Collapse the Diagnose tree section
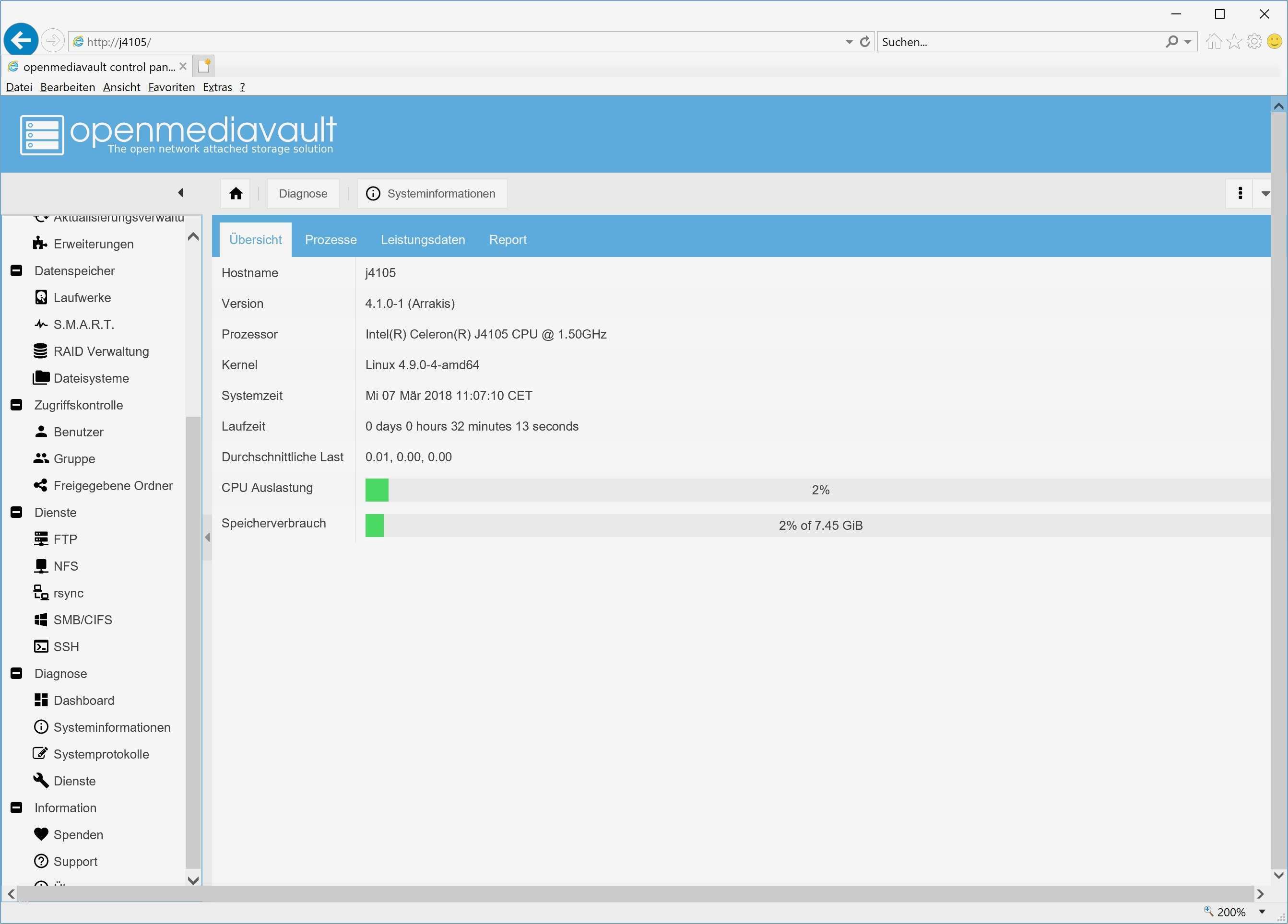1288x924 pixels. [16, 674]
